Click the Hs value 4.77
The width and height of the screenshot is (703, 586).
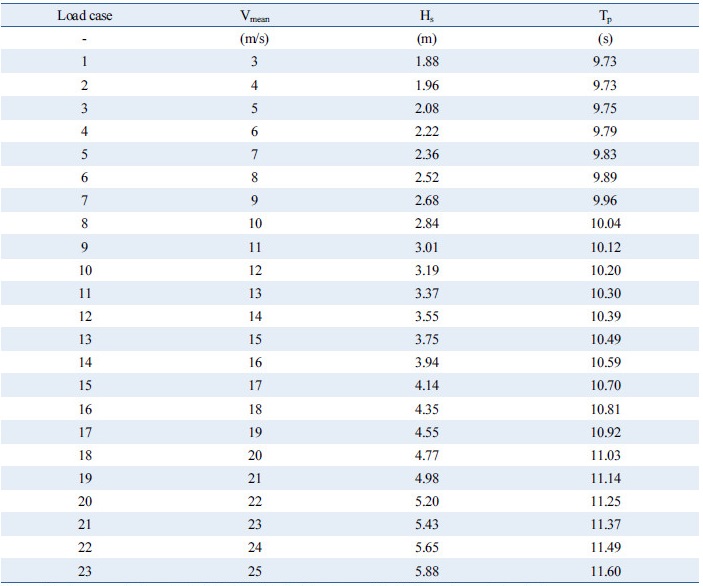[428, 454]
